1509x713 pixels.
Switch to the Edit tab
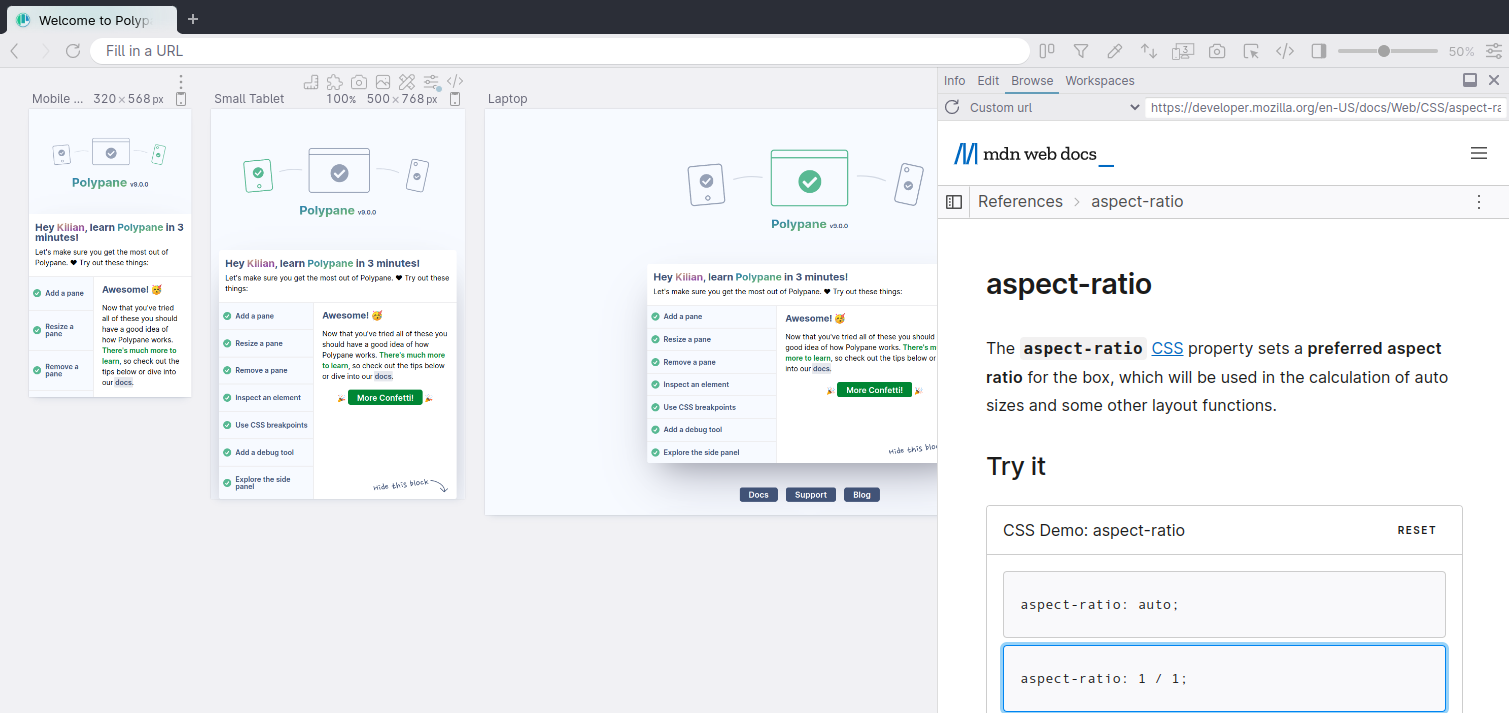(988, 81)
